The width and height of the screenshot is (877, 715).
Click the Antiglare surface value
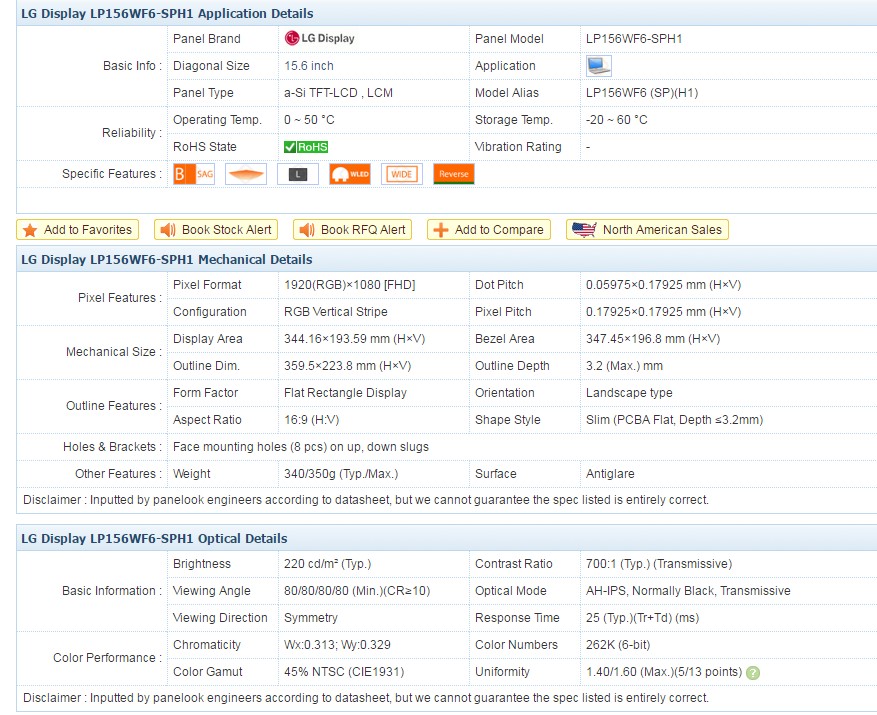[x=610, y=474]
